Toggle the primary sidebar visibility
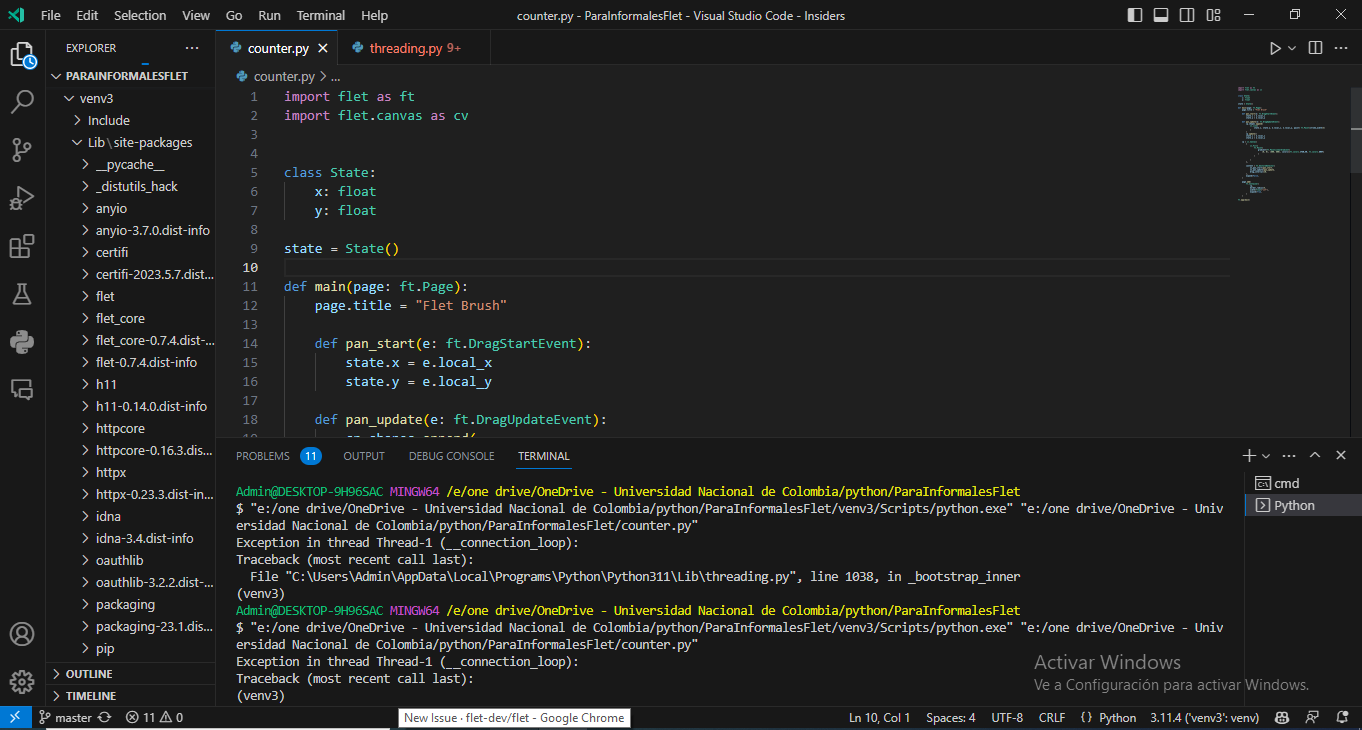1362x730 pixels. coord(1137,14)
